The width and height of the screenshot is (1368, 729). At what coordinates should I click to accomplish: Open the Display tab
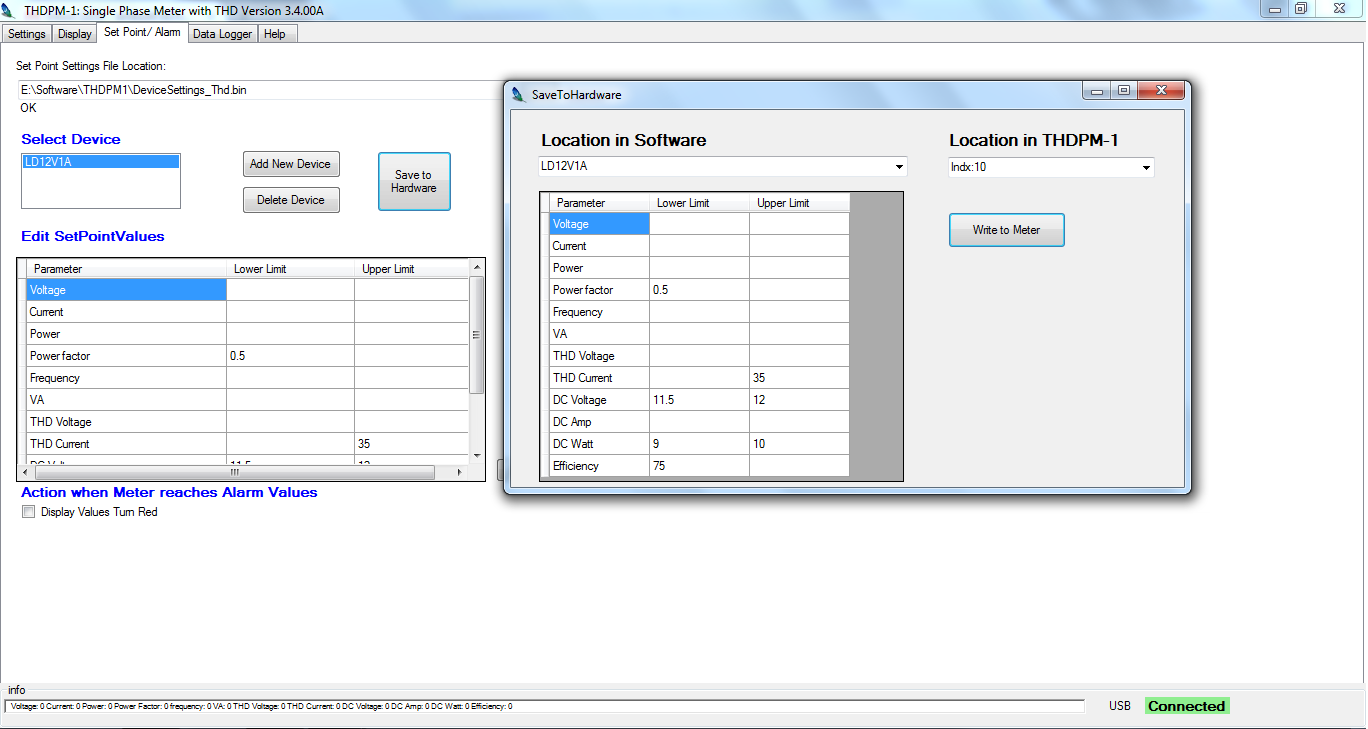[x=75, y=34]
